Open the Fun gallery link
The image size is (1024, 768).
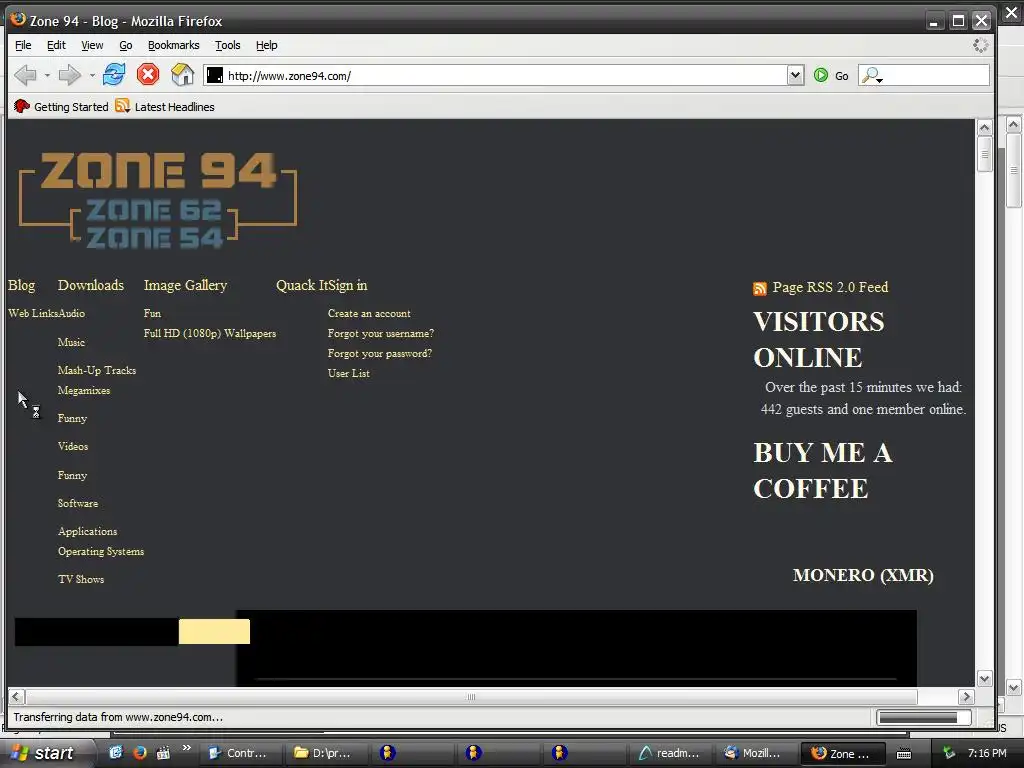[152, 313]
